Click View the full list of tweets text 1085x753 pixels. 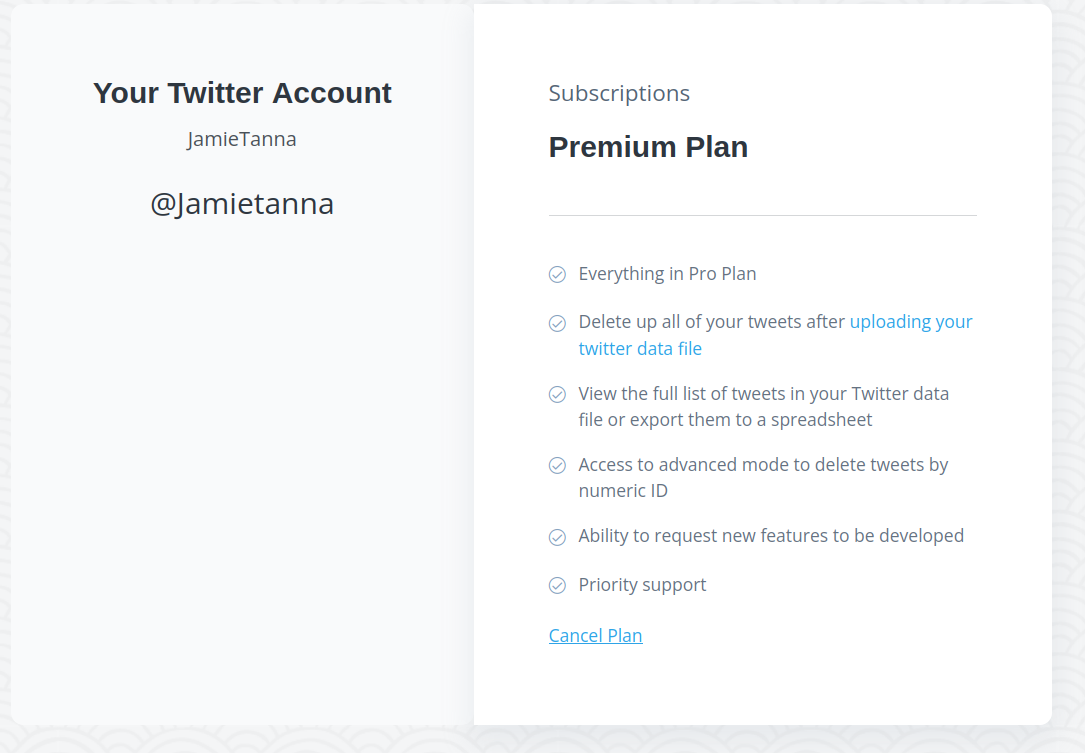764,406
